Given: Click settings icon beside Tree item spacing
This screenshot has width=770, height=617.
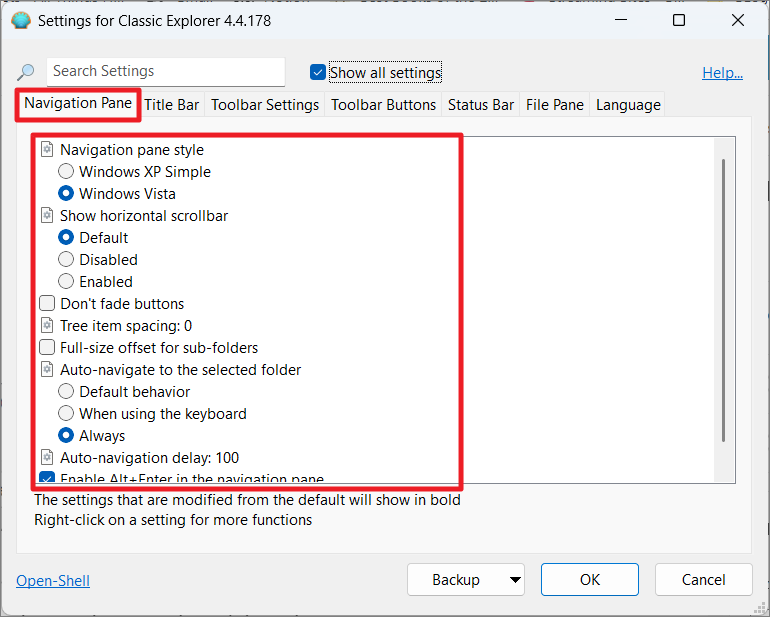Looking at the screenshot, I should pos(47,325).
